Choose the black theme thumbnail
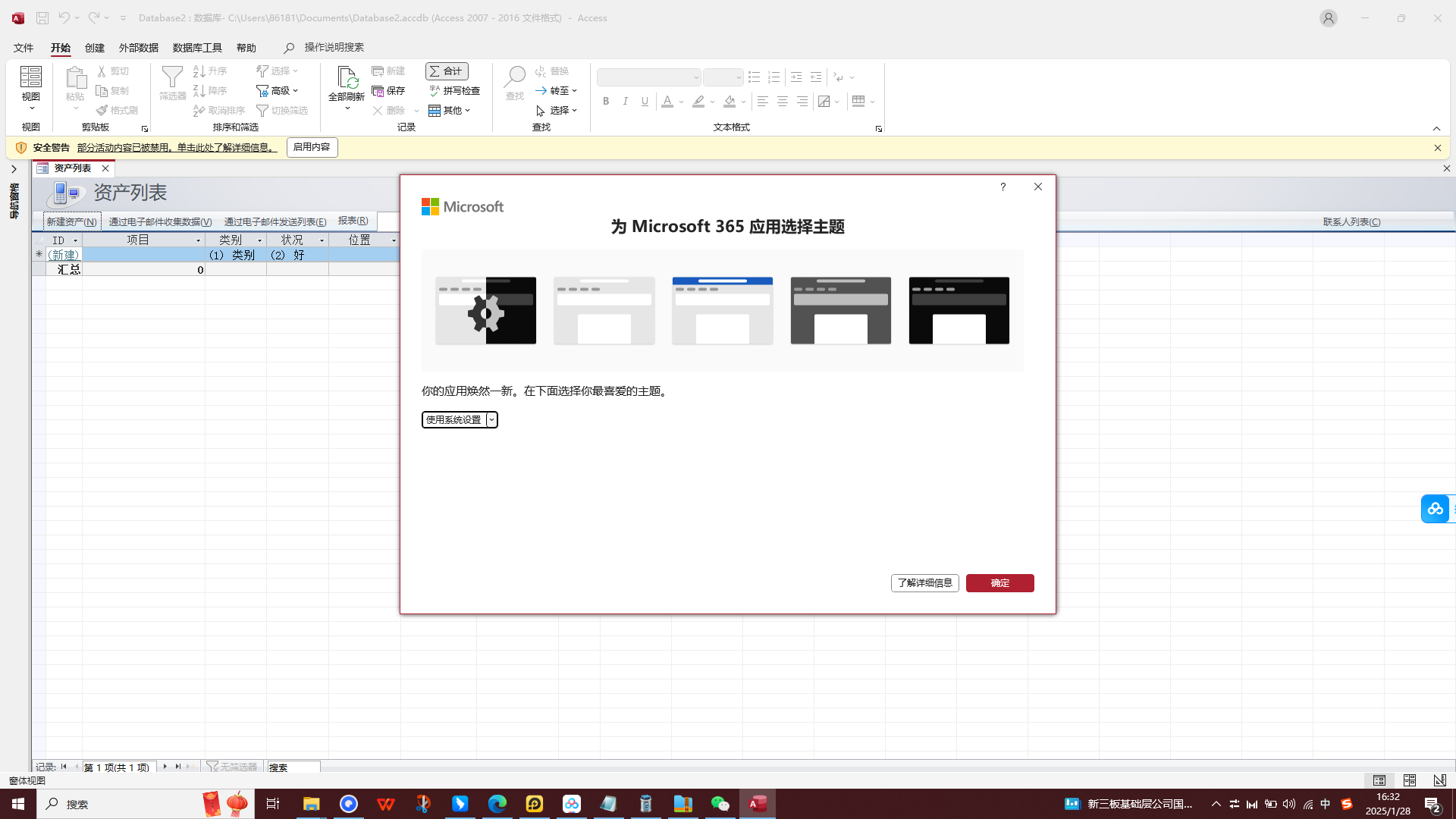Screen dimensions: 1456x819 pos(959,310)
